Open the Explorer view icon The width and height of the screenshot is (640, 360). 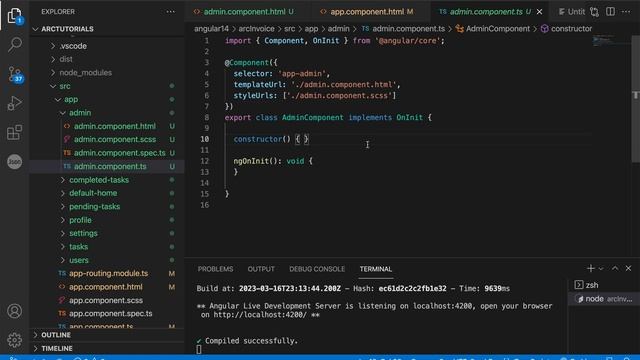[14, 16]
